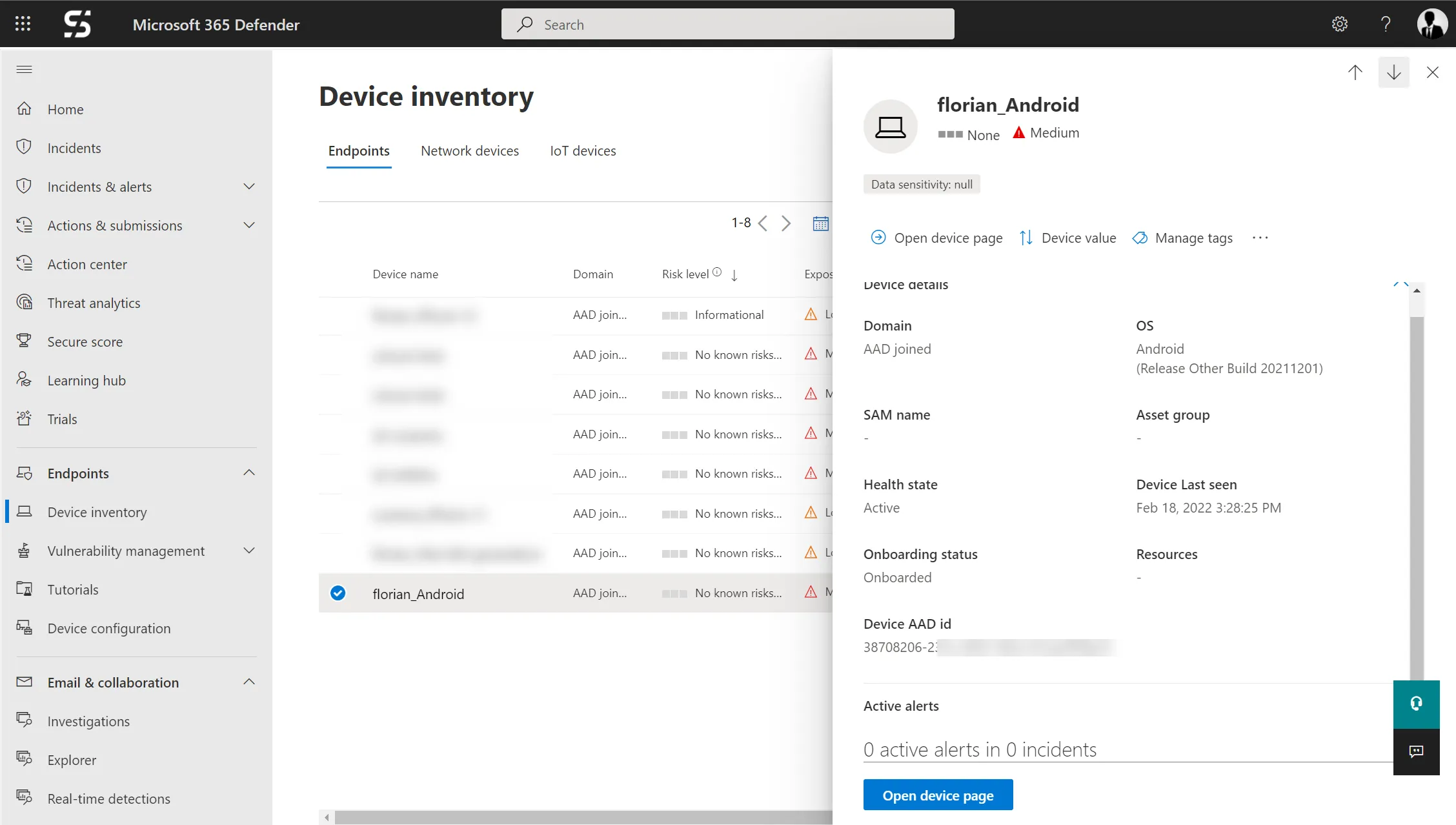Navigate to previous device with up arrow

1355,72
